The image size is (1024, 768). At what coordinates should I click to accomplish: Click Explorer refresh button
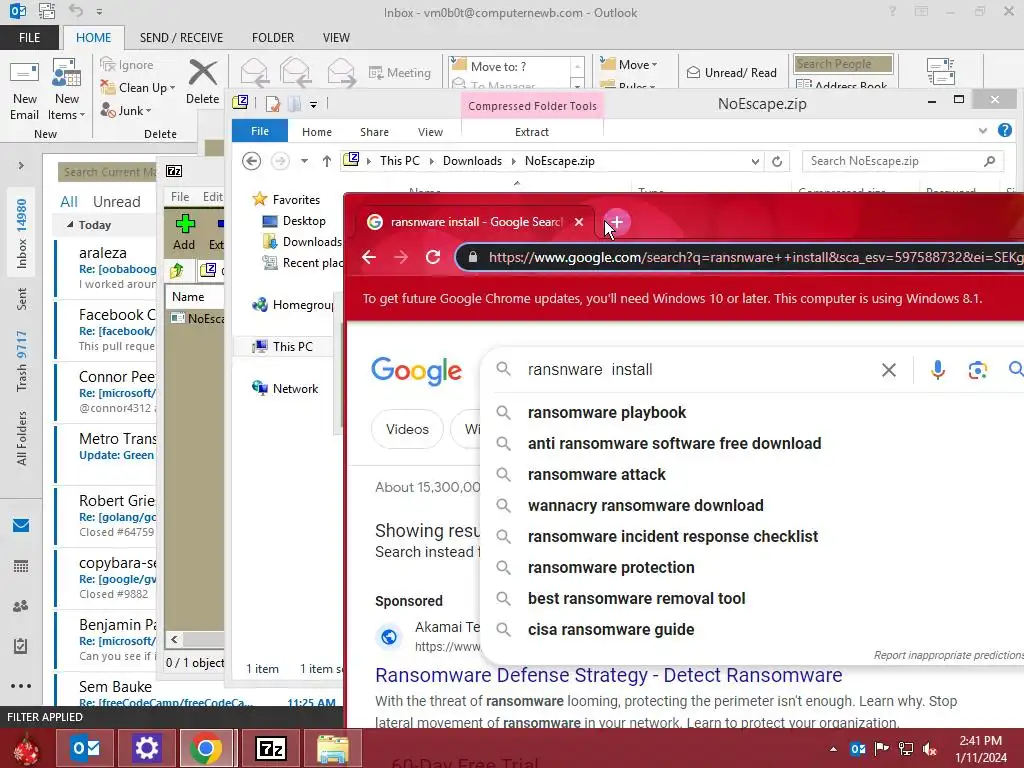tap(777, 161)
